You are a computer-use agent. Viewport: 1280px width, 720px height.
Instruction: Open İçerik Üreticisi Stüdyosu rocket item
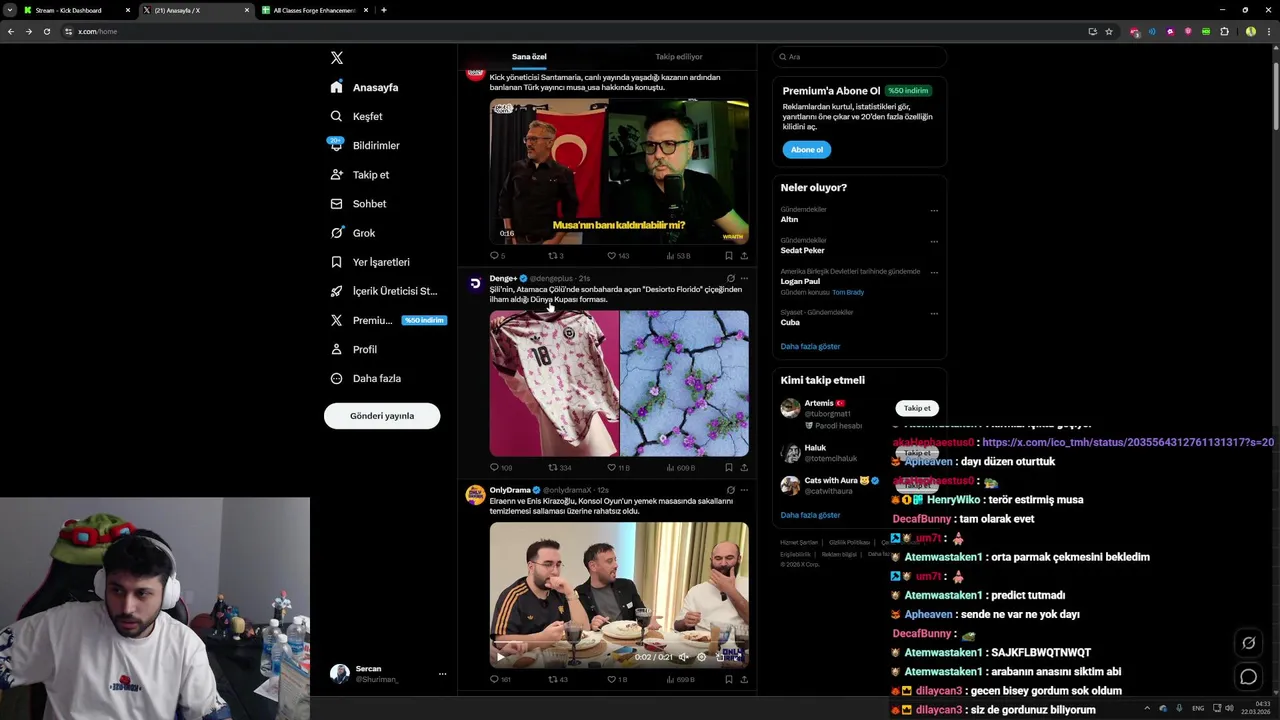(385, 291)
